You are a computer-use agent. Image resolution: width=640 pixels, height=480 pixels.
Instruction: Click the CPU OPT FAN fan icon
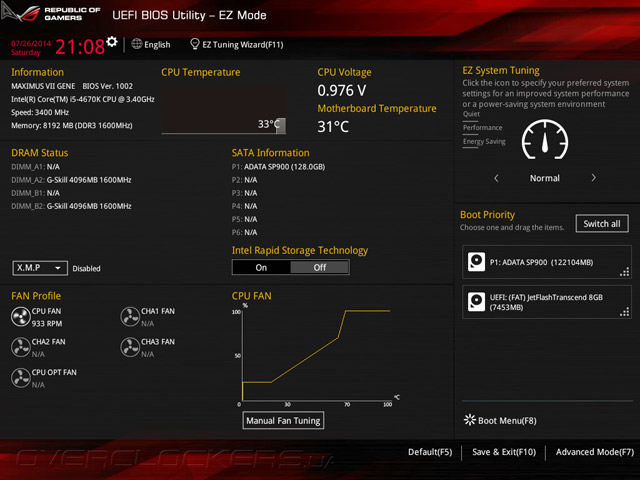point(20,378)
